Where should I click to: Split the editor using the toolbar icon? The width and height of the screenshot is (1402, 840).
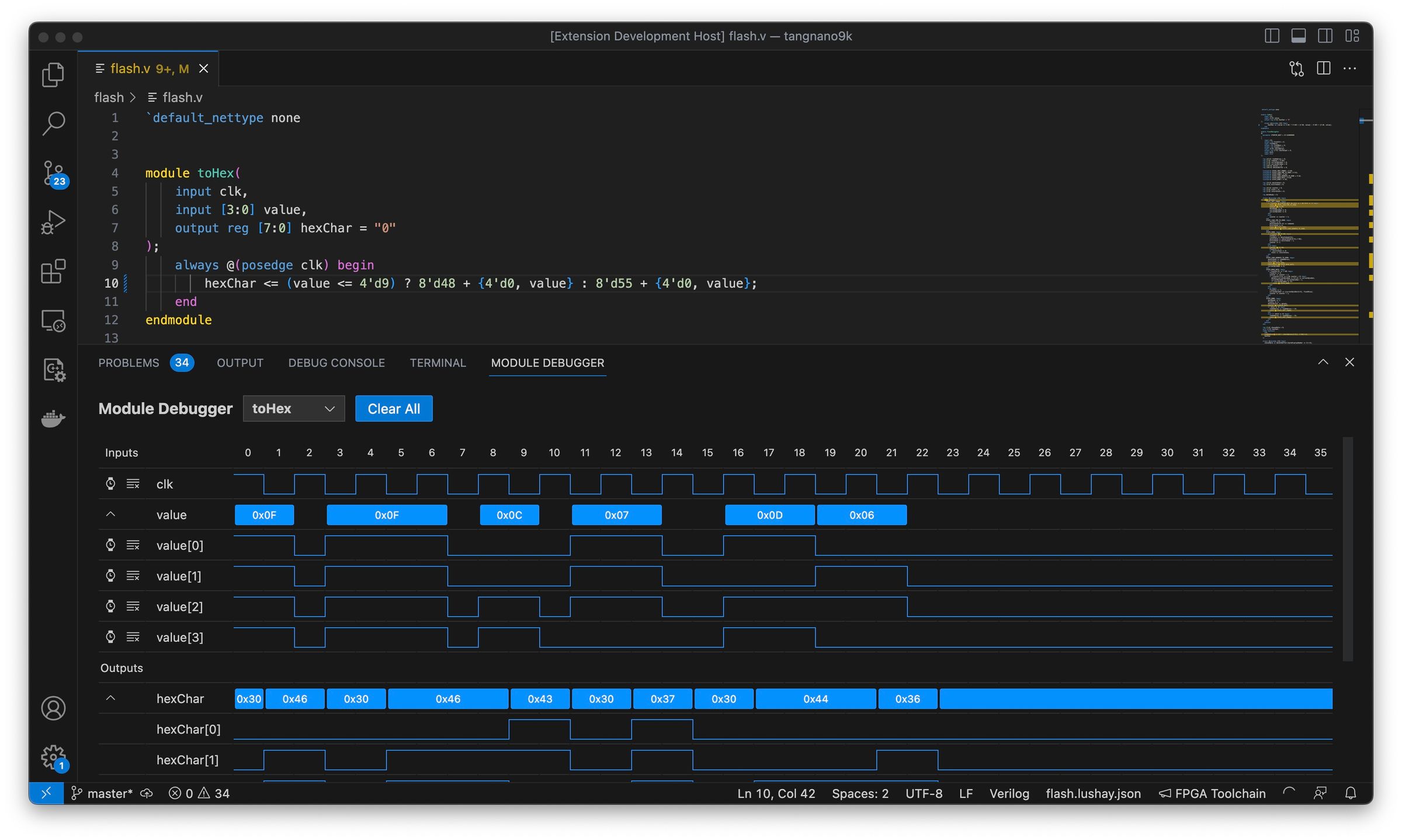[1323, 68]
